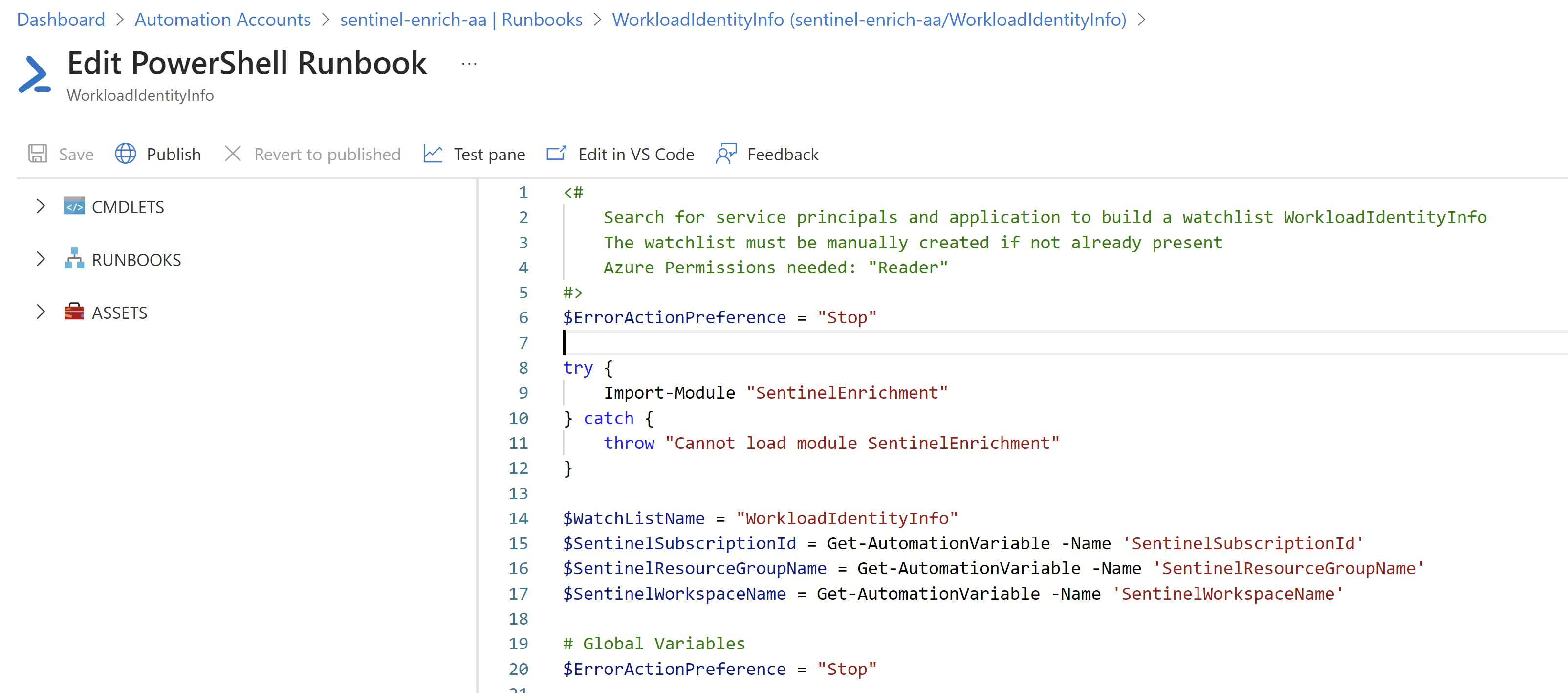Click line number 10 in gutter
Viewport: 1568px width, 693px height.
[519, 418]
